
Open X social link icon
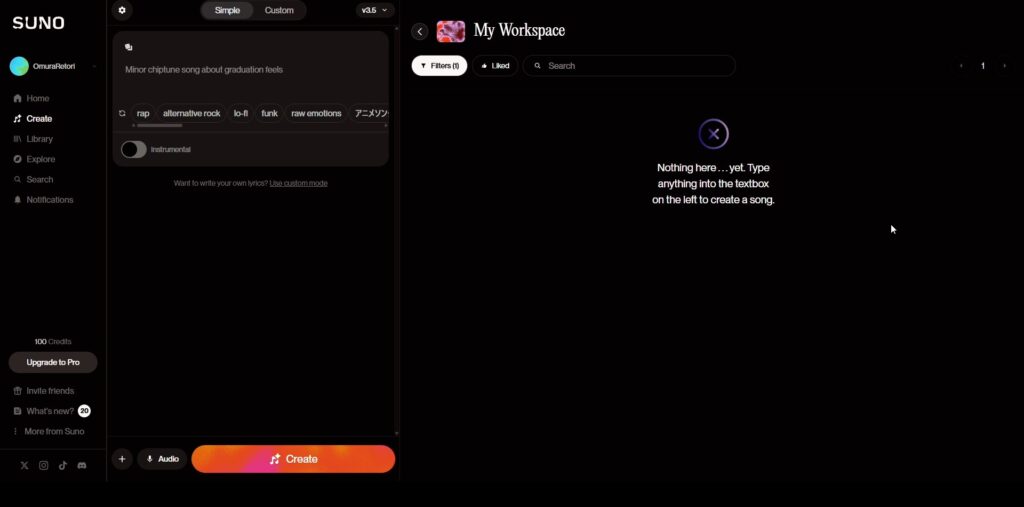pos(24,466)
